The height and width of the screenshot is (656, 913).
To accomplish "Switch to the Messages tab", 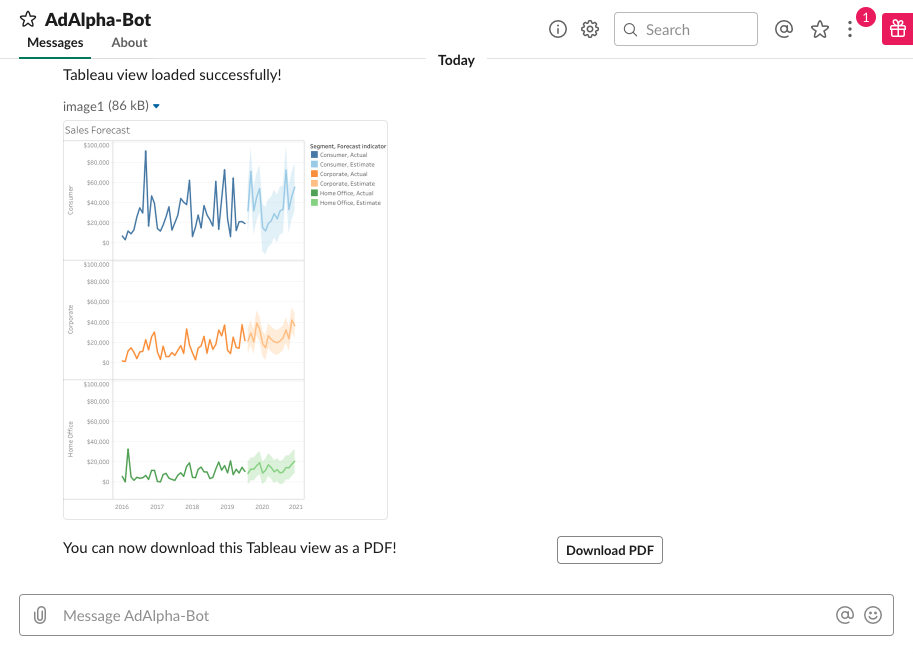I will coord(55,43).
